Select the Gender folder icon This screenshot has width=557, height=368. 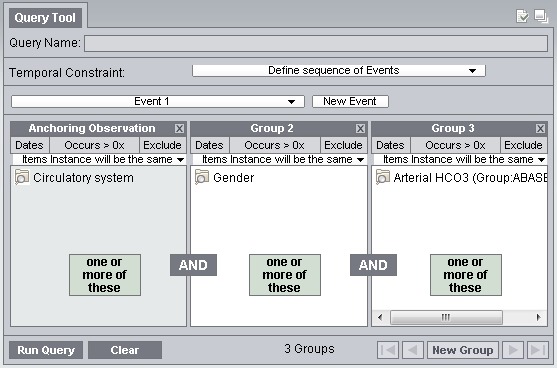[202, 177]
